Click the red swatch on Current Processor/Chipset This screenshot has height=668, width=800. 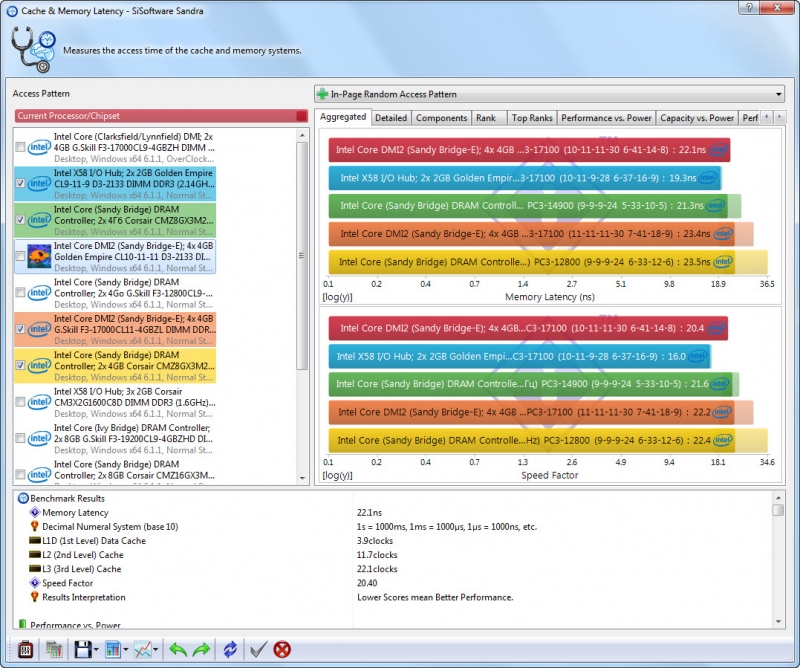click(302, 116)
